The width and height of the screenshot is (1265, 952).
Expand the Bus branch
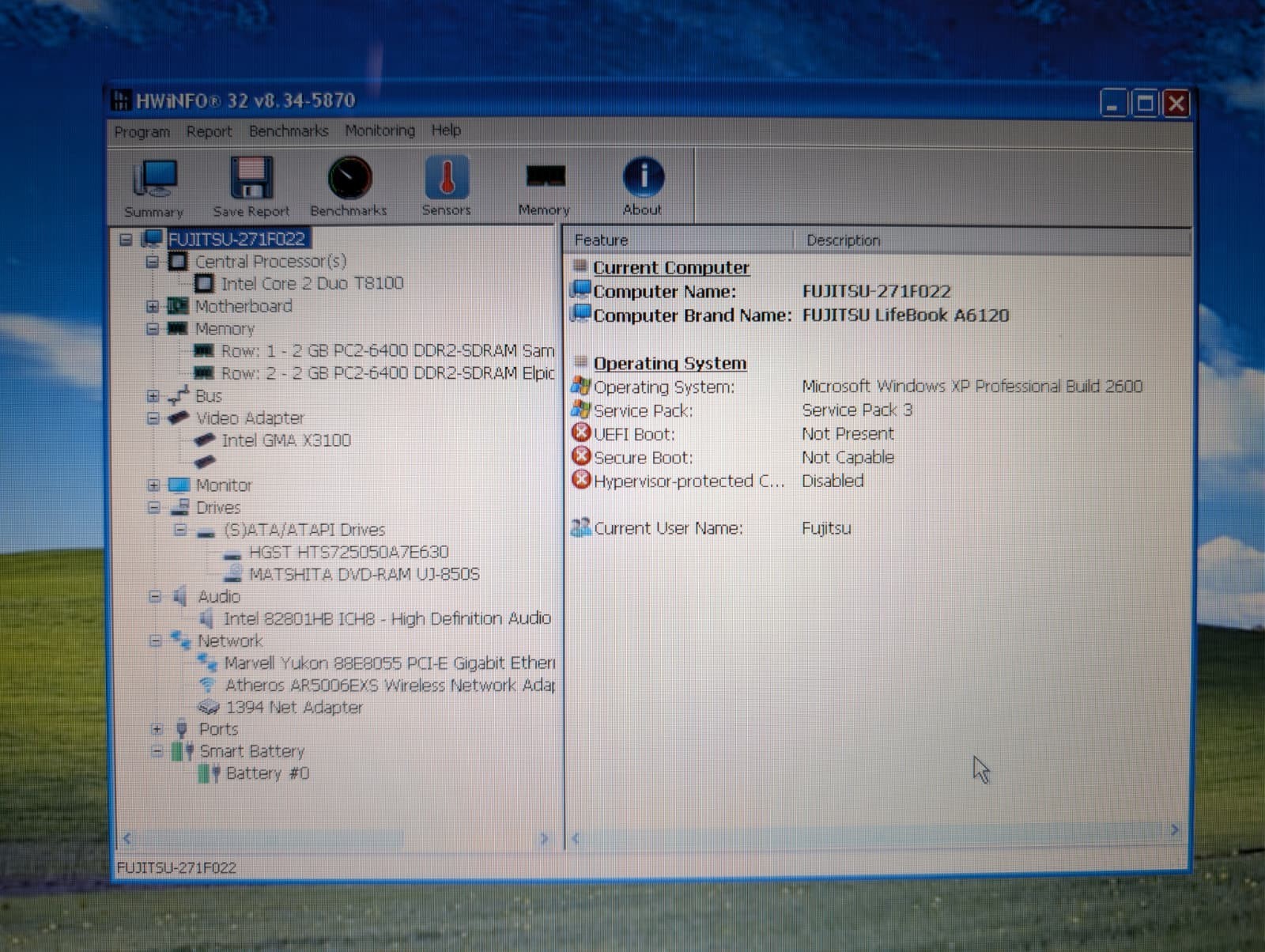tap(153, 395)
